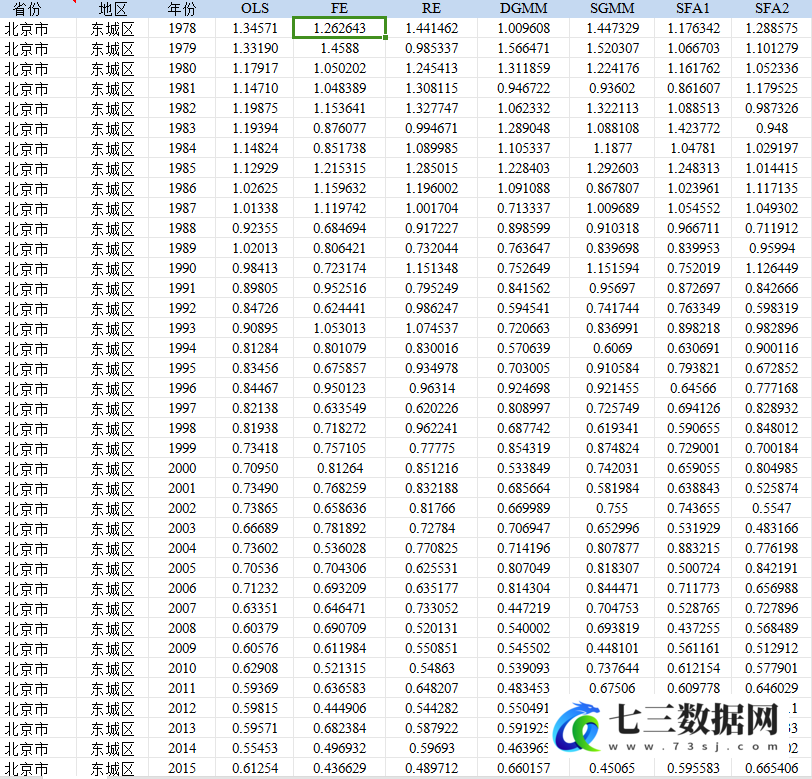
Task: Click OLS value 0.59571
Action: coord(255,729)
